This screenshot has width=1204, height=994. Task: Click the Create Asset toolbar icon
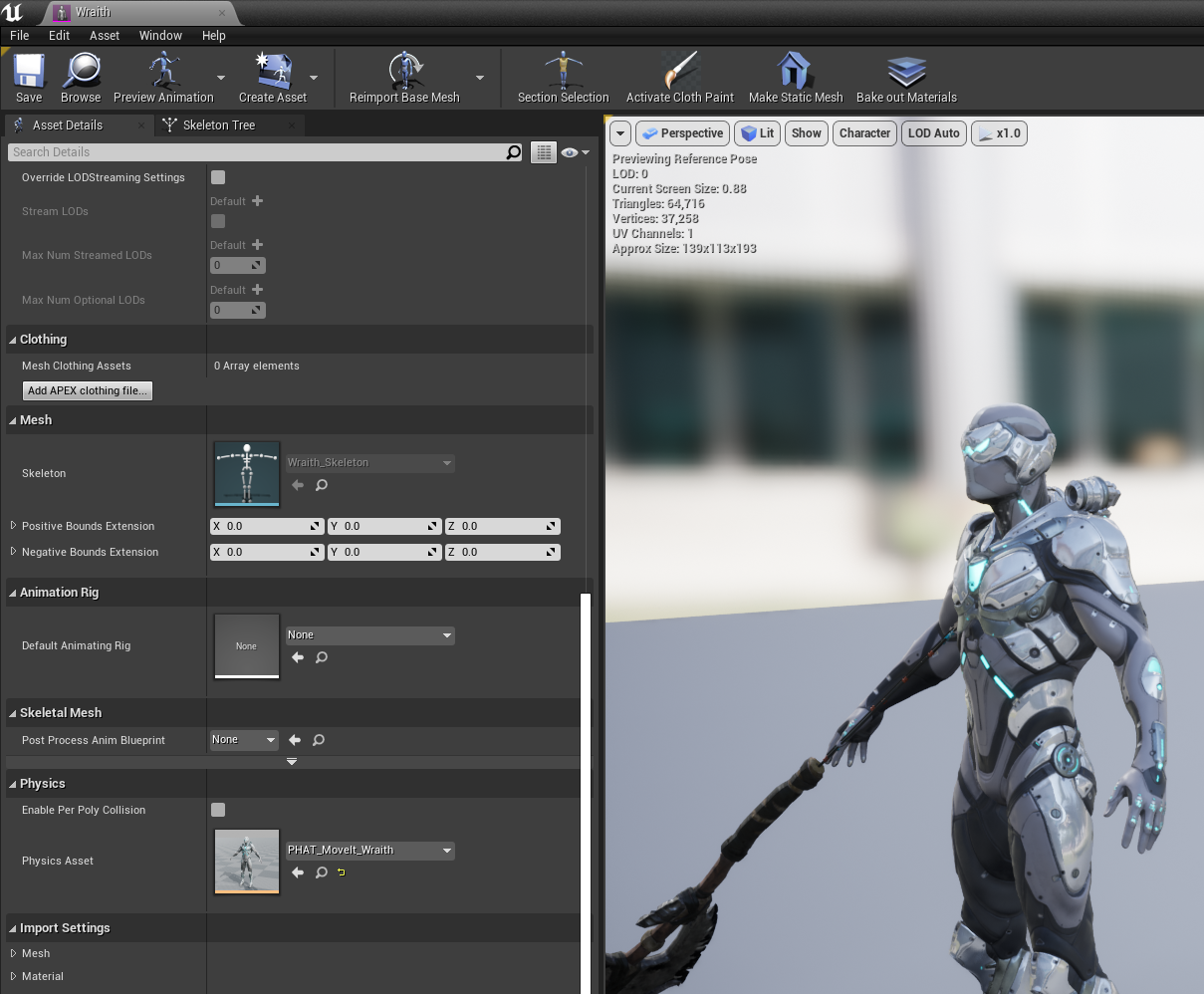273,71
